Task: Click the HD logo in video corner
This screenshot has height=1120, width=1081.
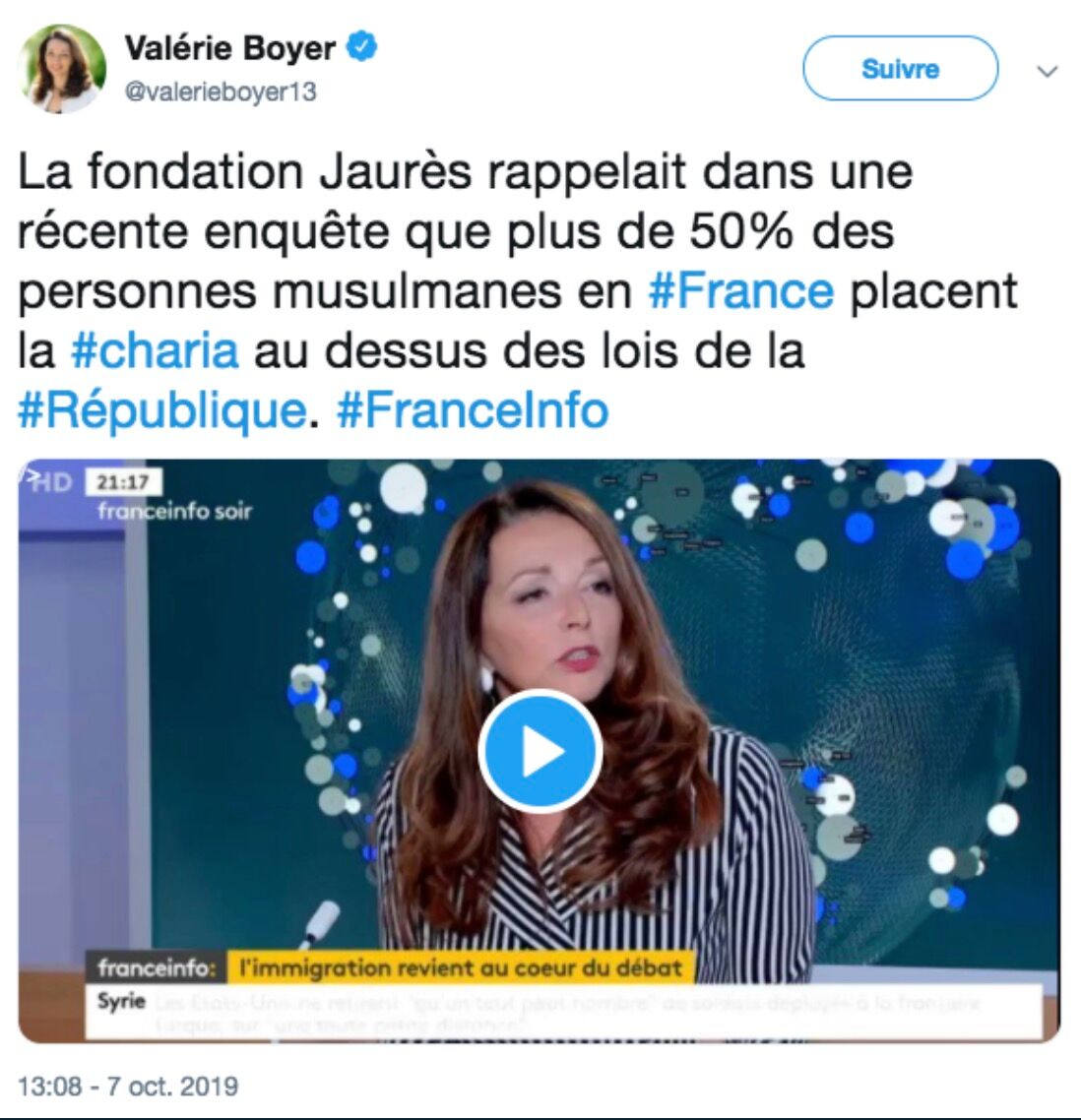Action: [x=48, y=482]
